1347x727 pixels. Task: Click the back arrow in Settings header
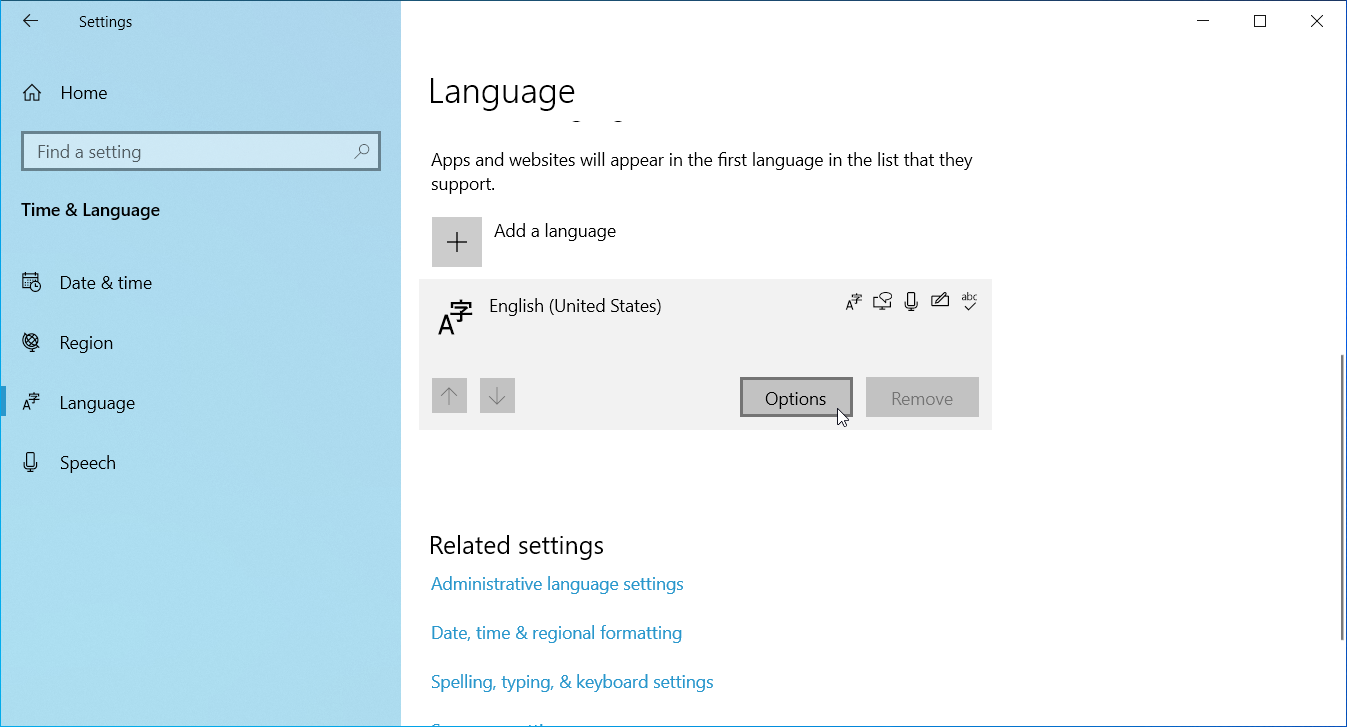pyautogui.click(x=31, y=21)
